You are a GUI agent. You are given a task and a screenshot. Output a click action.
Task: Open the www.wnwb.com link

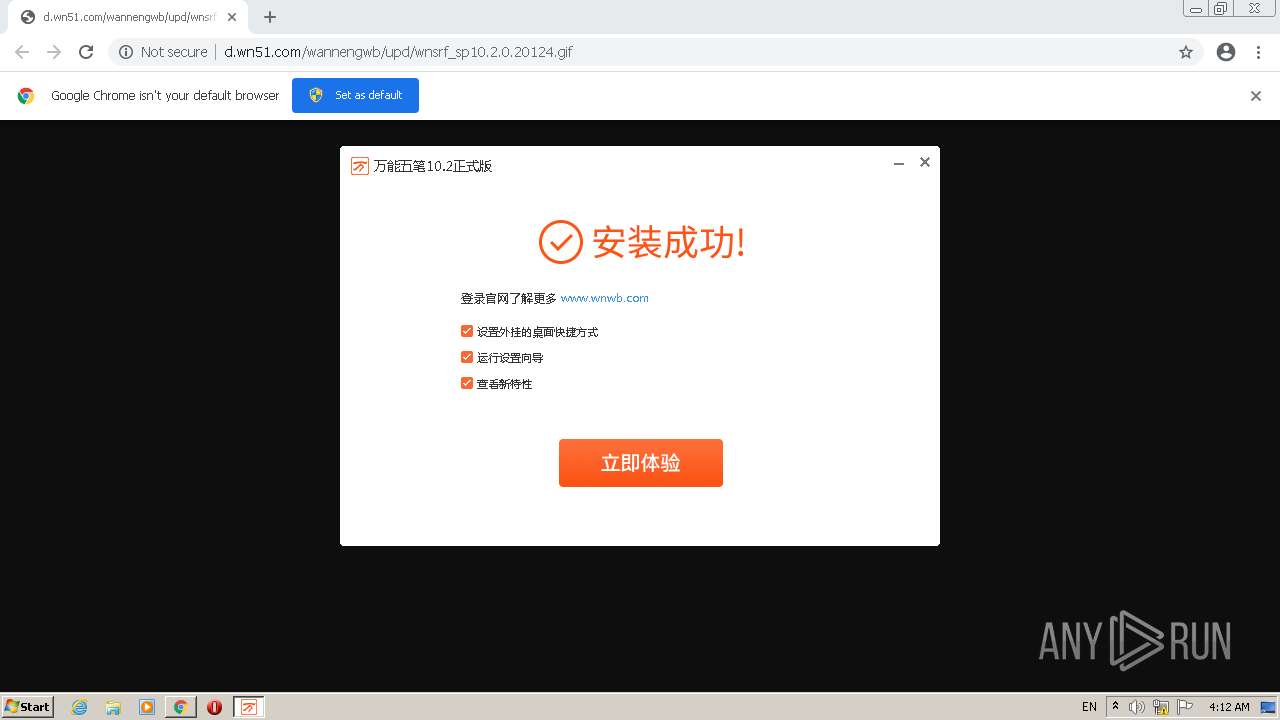coord(604,298)
